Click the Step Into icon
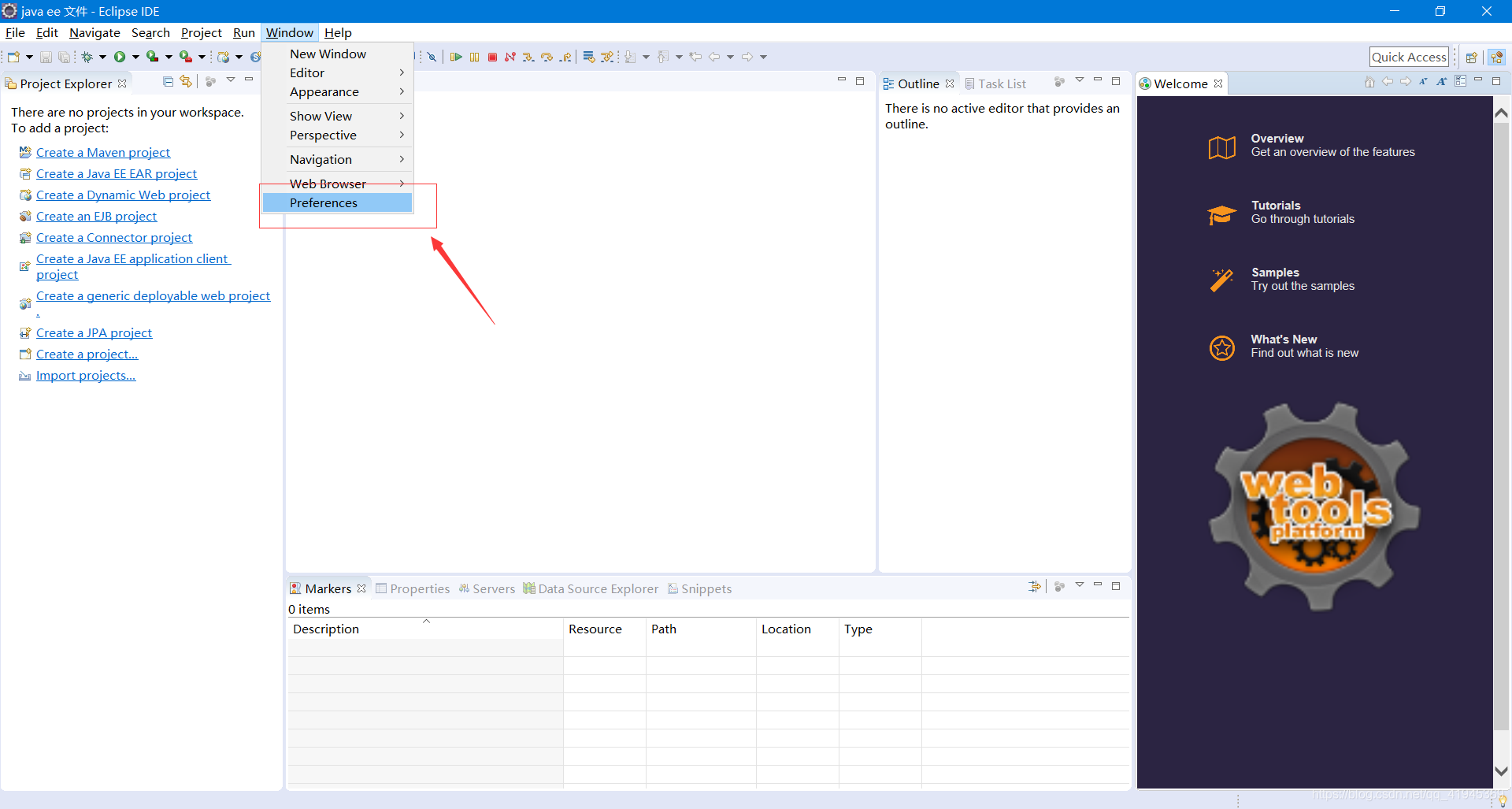 tap(528, 57)
